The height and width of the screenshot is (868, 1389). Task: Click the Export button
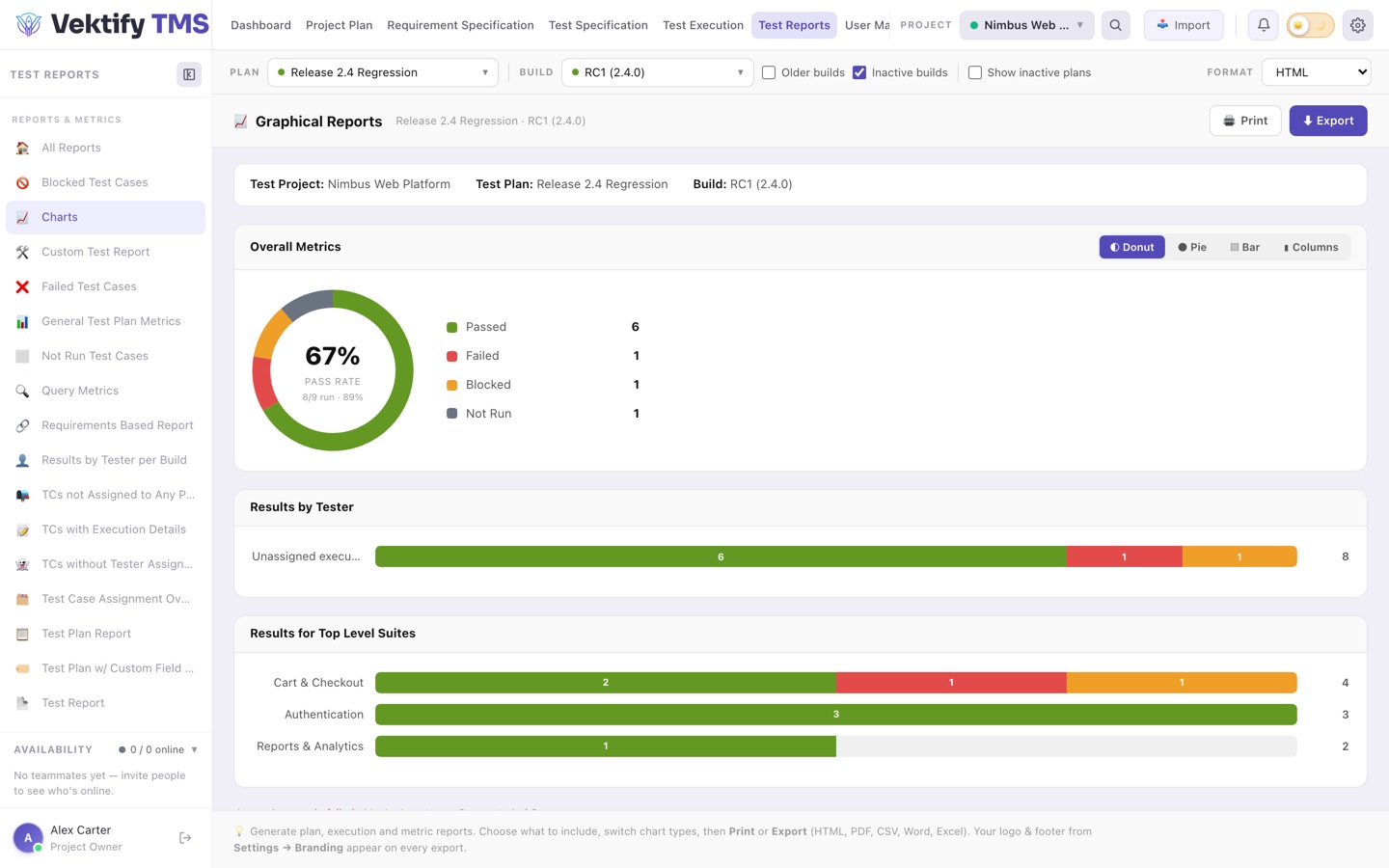1328,121
